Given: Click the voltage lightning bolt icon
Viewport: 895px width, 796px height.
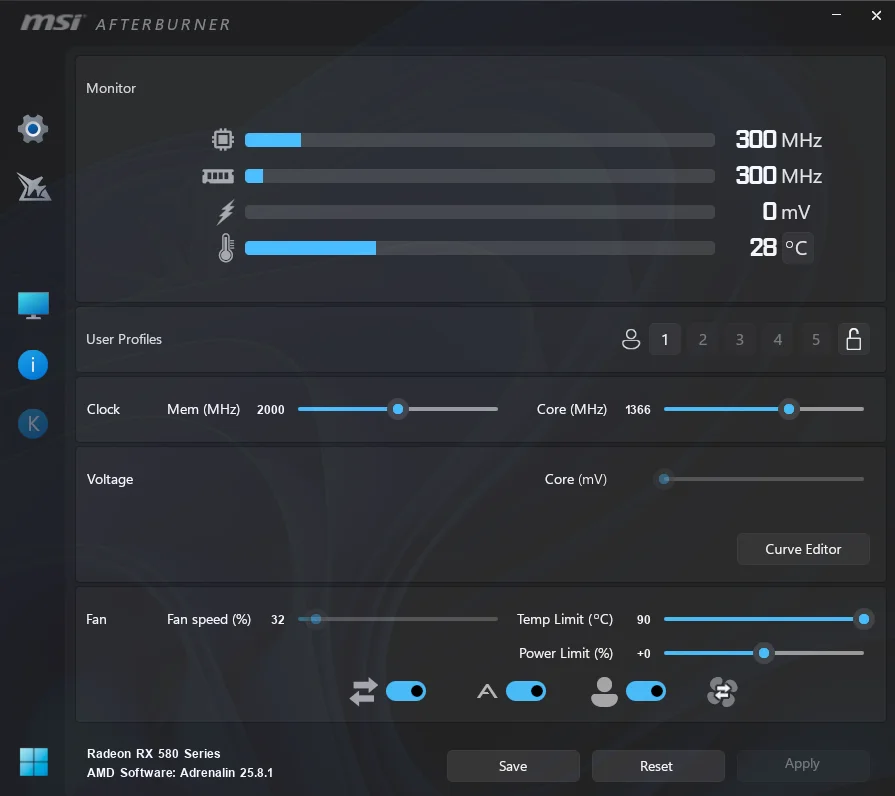Looking at the screenshot, I should (226, 212).
